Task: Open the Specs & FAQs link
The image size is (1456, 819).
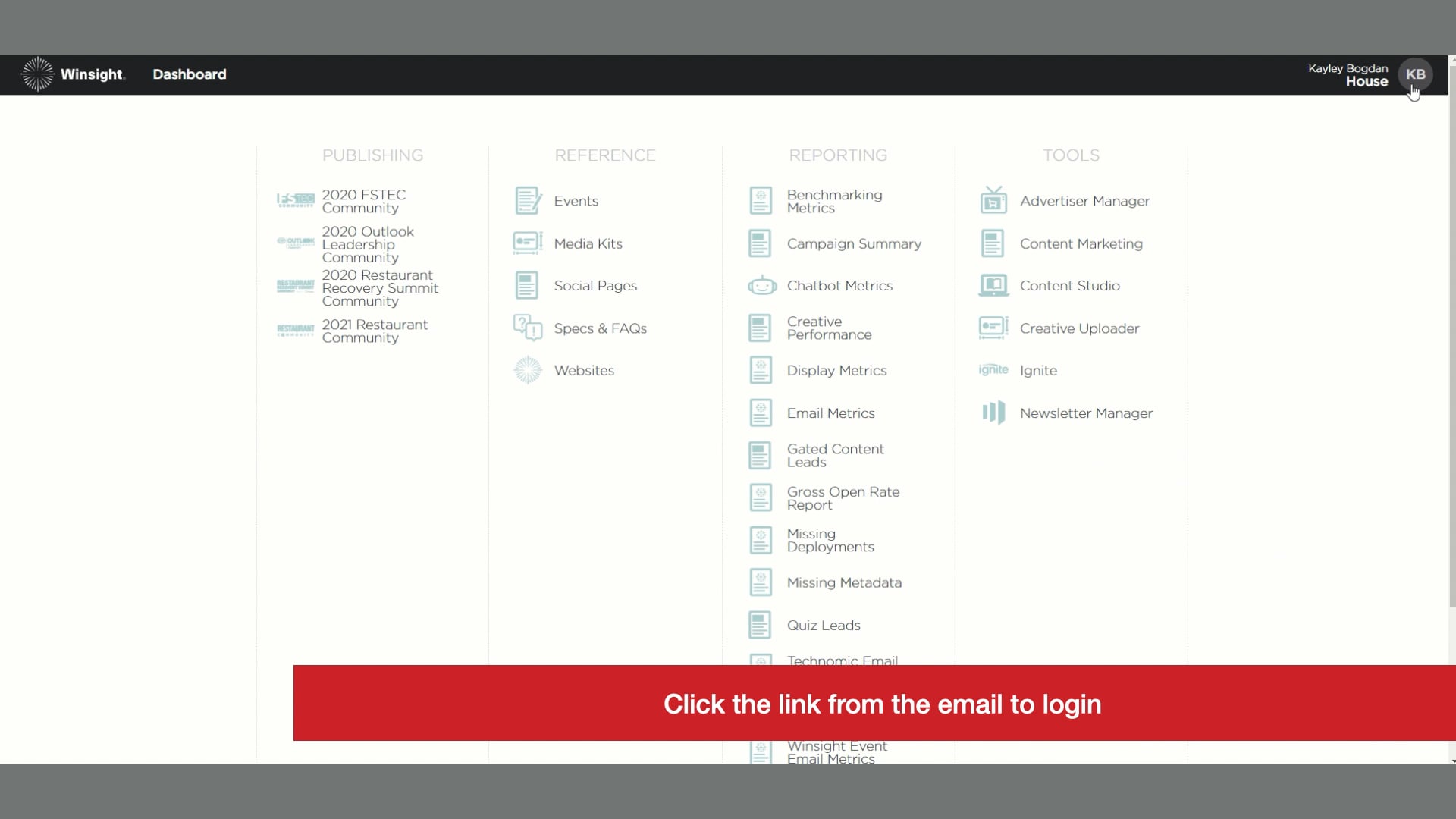Action: coord(600,328)
